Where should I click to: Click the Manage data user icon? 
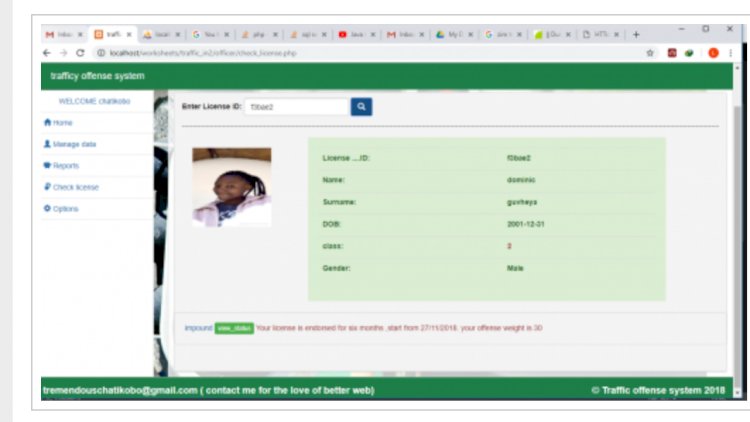[x=47, y=144]
